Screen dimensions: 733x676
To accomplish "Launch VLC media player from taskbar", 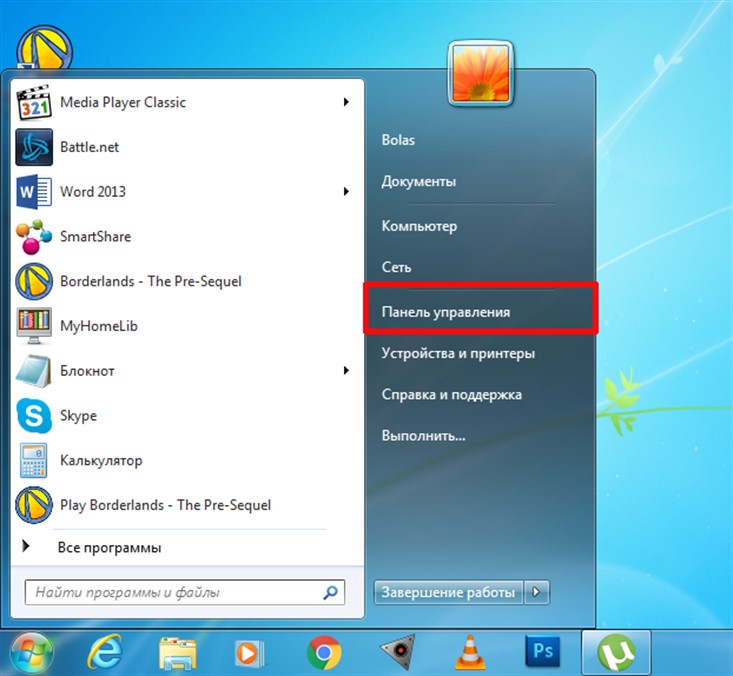I will pyautogui.click(x=470, y=652).
